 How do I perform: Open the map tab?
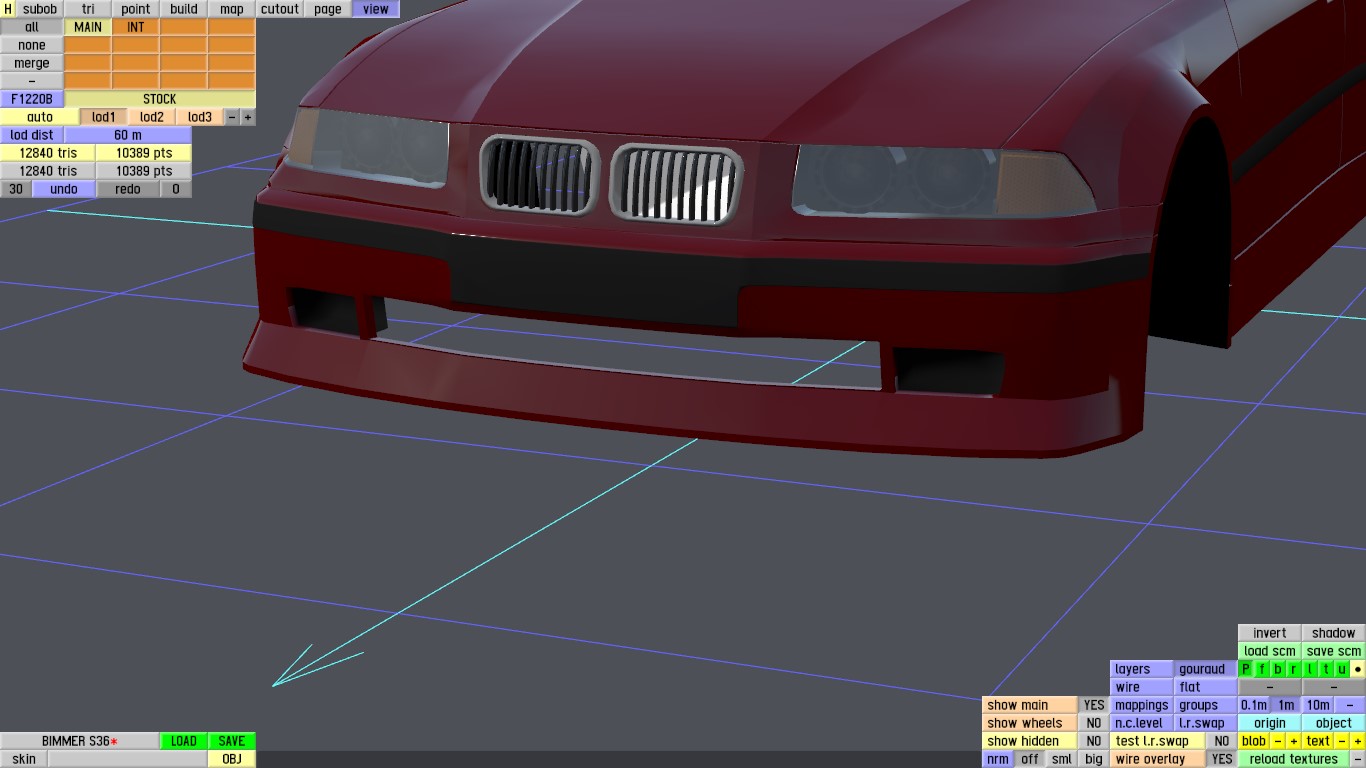[x=232, y=9]
